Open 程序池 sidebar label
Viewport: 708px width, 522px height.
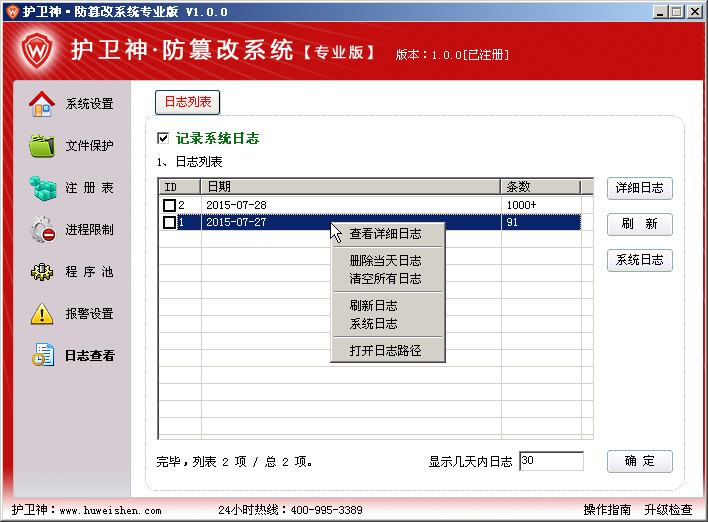pos(89,272)
